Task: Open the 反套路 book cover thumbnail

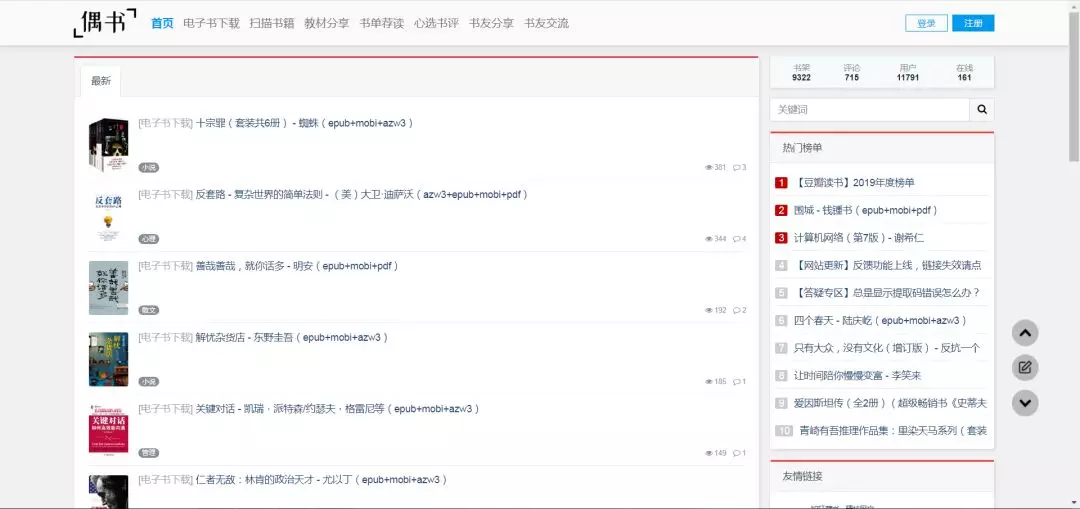Action: point(108,216)
